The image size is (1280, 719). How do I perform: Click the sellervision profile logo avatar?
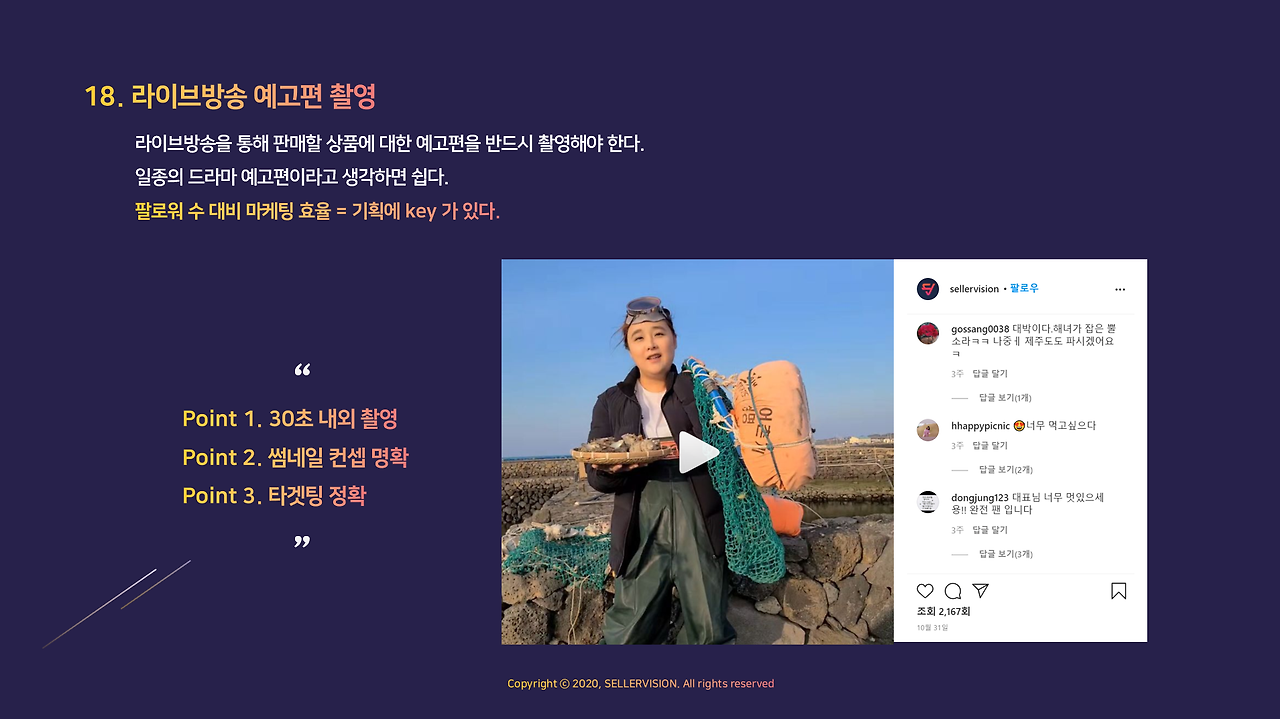[928, 289]
